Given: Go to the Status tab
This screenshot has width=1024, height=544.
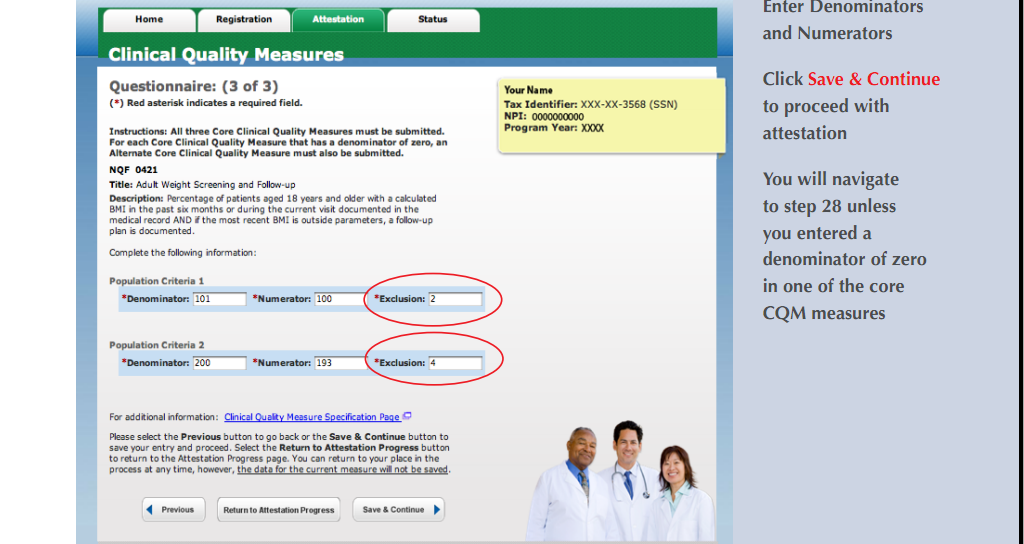Looking at the screenshot, I should [433, 20].
